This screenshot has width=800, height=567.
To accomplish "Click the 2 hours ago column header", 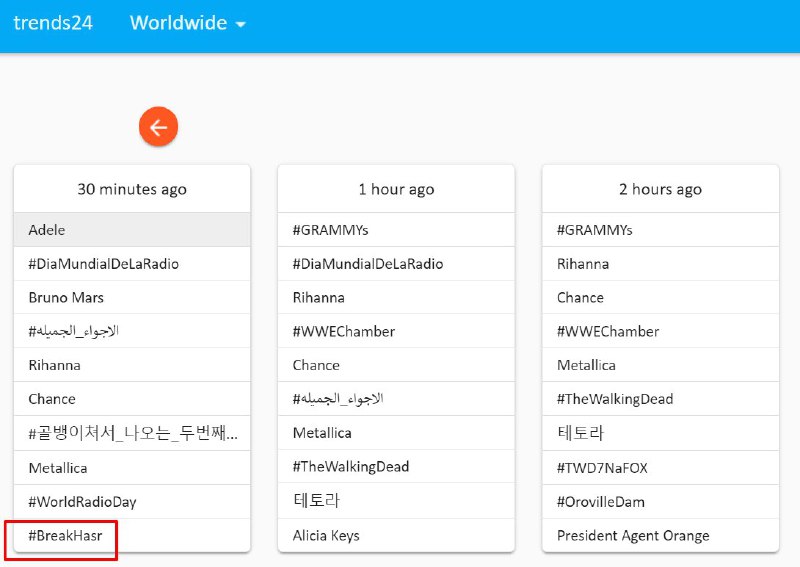I will pos(660,189).
